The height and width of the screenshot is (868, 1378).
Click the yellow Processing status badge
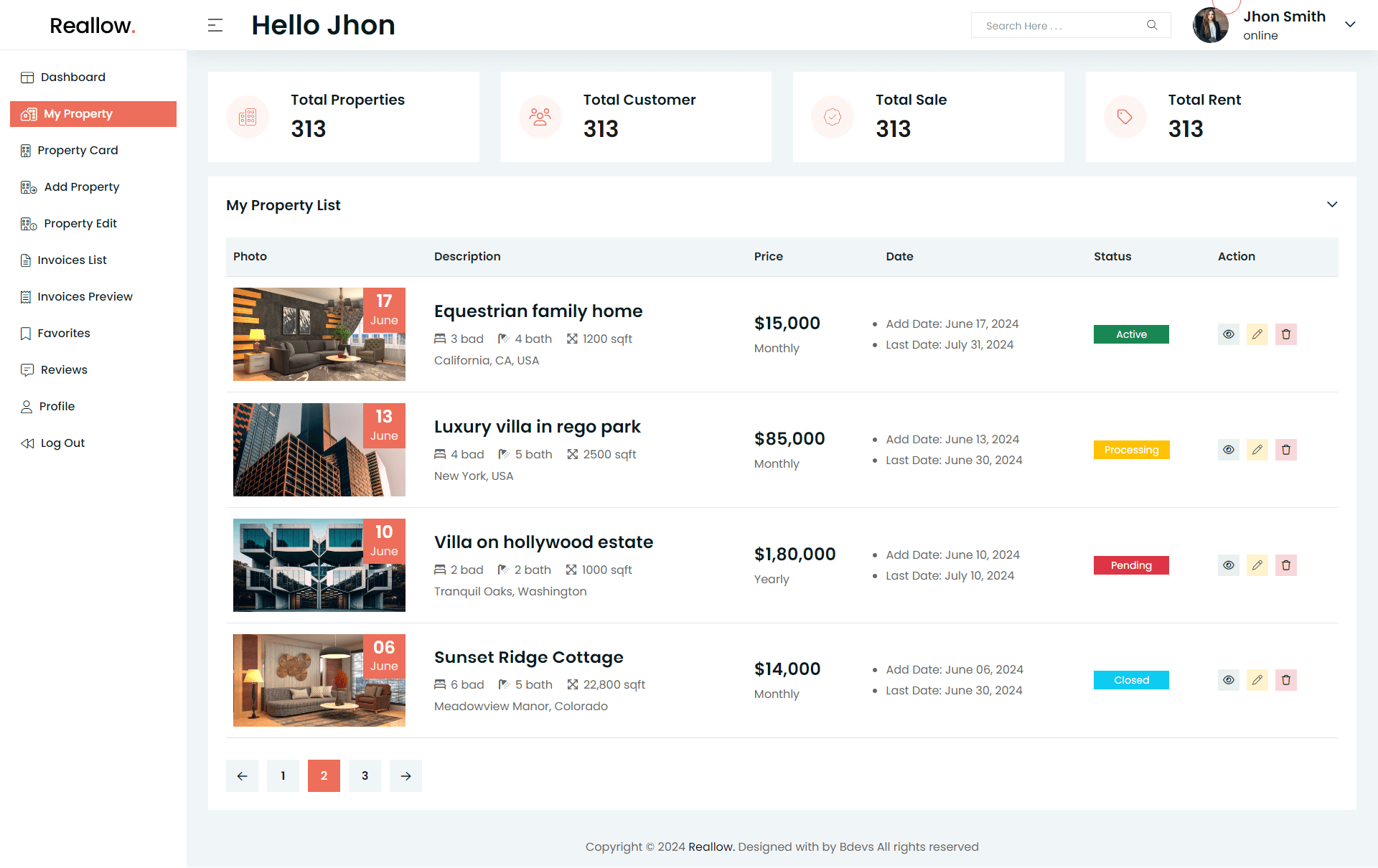click(x=1131, y=450)
